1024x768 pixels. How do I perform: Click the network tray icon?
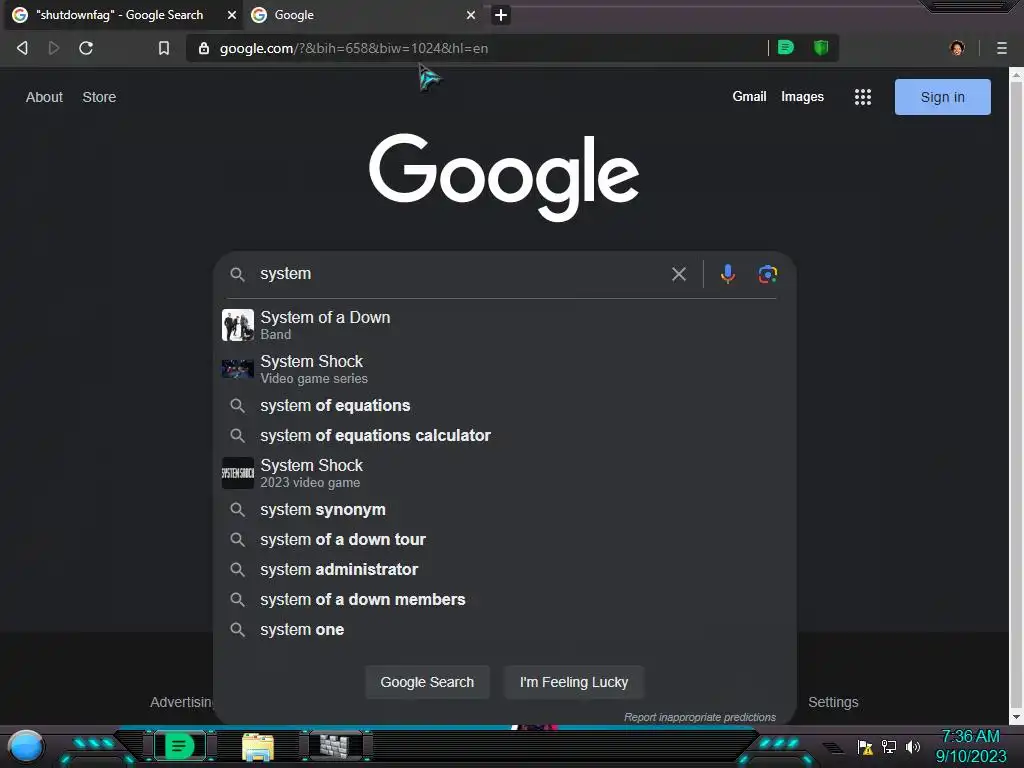point(889,746)
